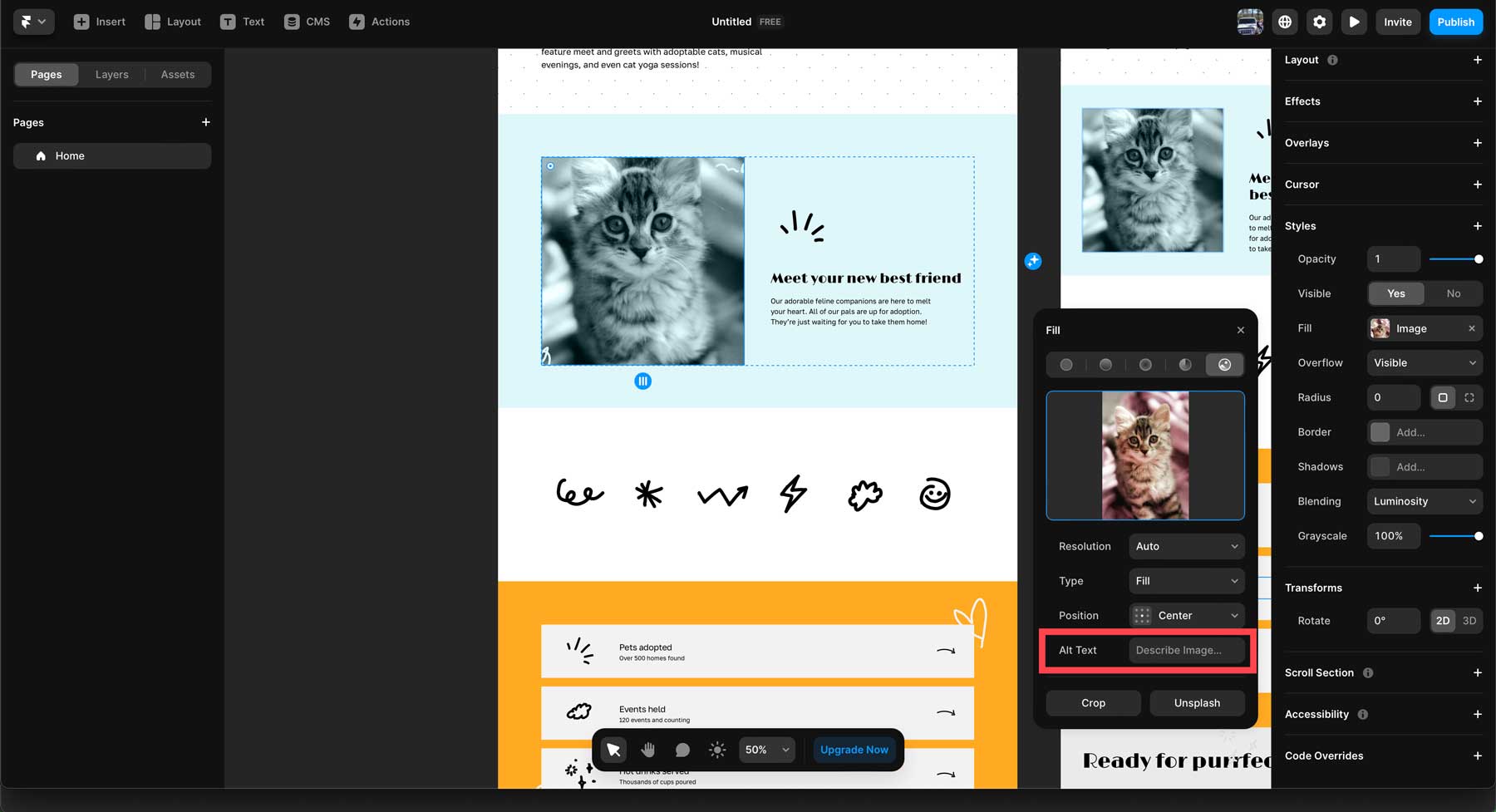Set element visibility to No
Screen dimensions: 1496x812
click(x=1454, y=293)
